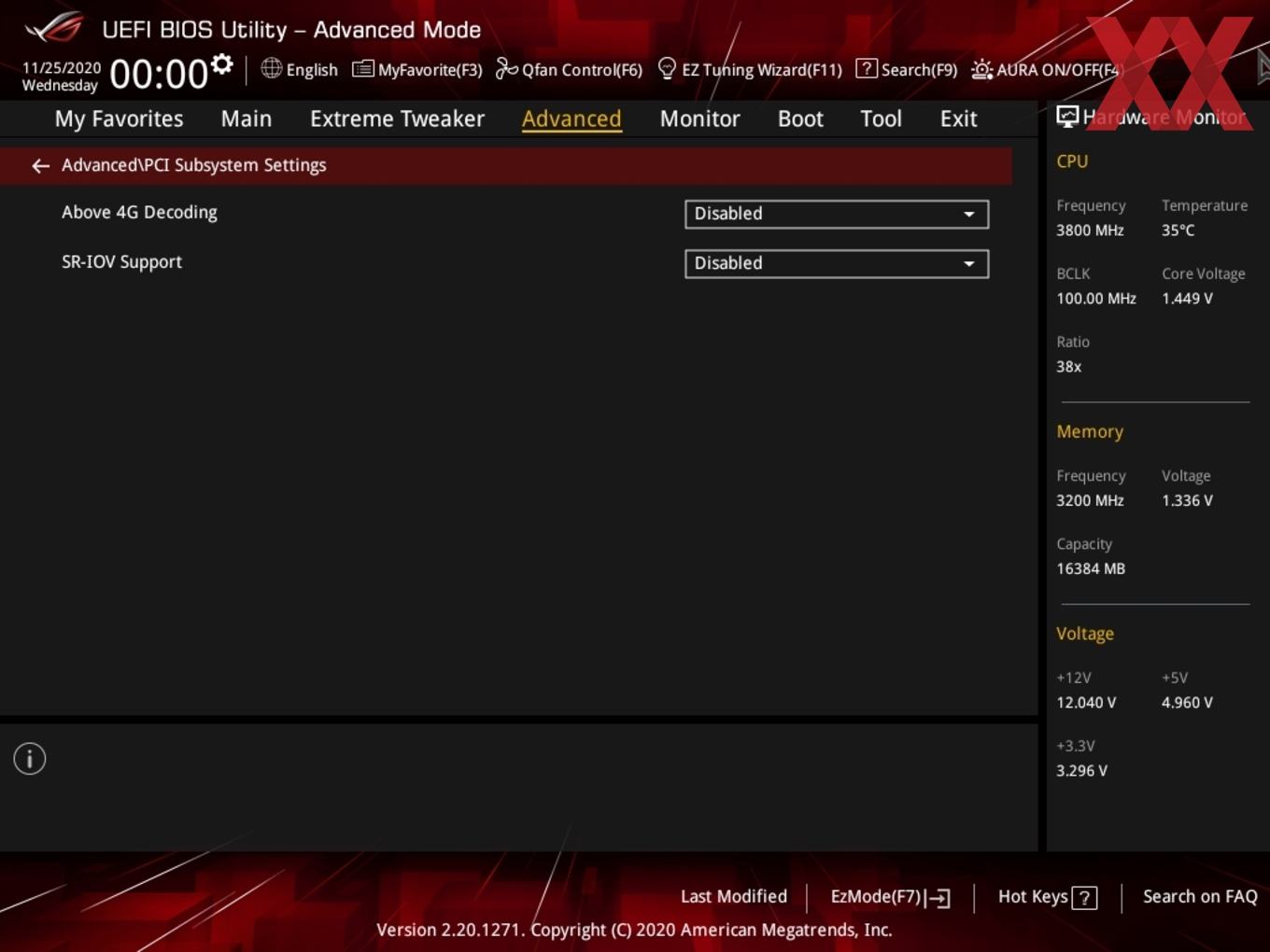Viewport: 1270px width, 952px height.
Task: Click the MyFavorite list icon
Action: tap(362, 69)
